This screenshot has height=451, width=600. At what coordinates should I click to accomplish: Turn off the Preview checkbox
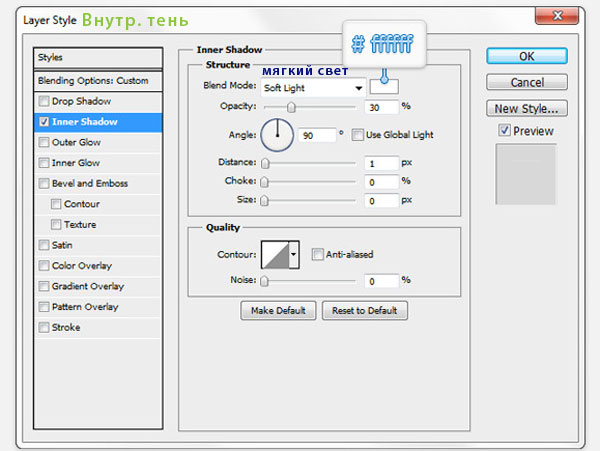(505, 131)
